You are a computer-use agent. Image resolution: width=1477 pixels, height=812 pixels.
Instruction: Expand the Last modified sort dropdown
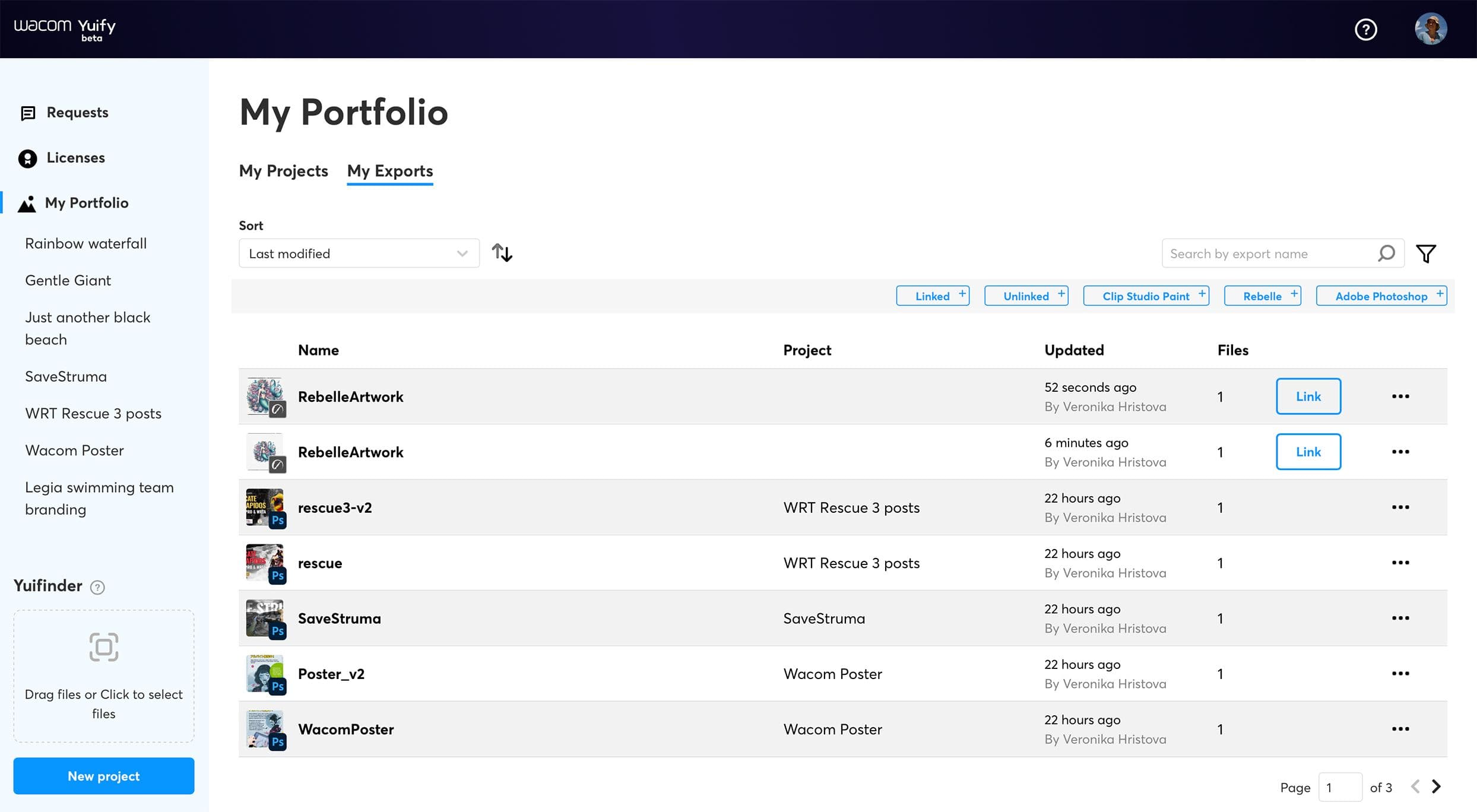pos(359,253)
